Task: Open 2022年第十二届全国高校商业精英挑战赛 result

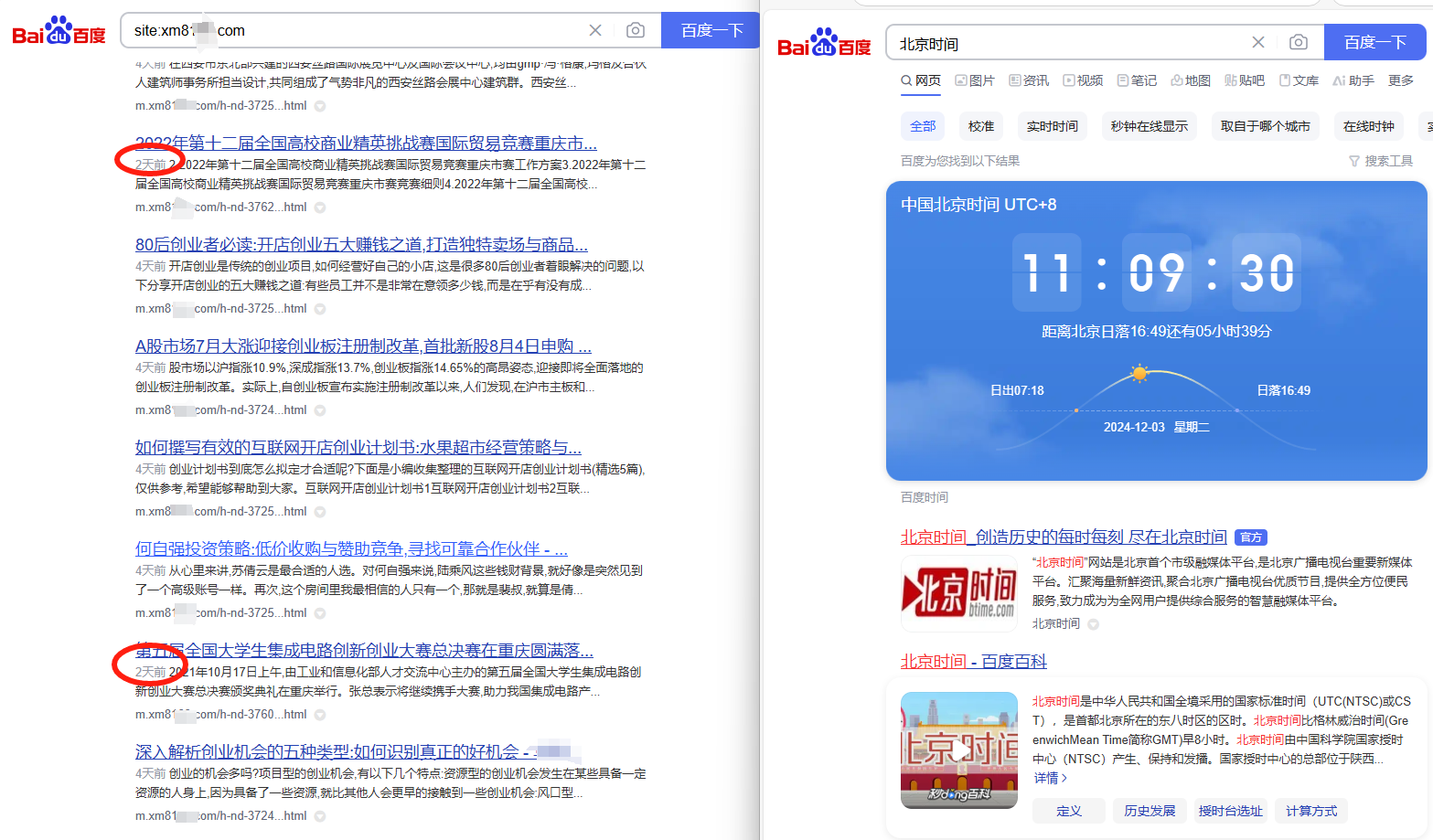Action: click(366, 144)
